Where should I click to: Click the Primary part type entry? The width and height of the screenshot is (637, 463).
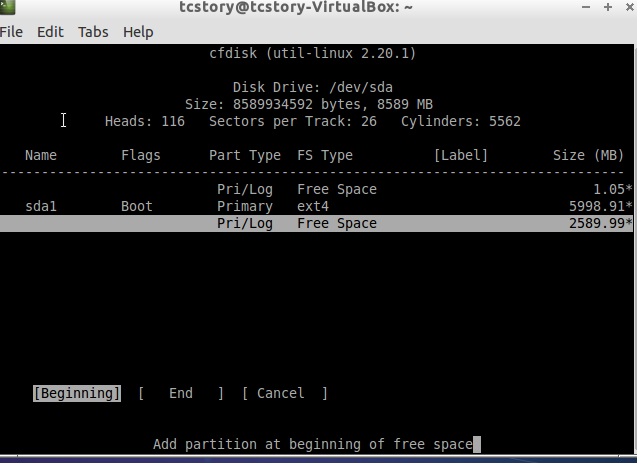click(x=245, y=206)
